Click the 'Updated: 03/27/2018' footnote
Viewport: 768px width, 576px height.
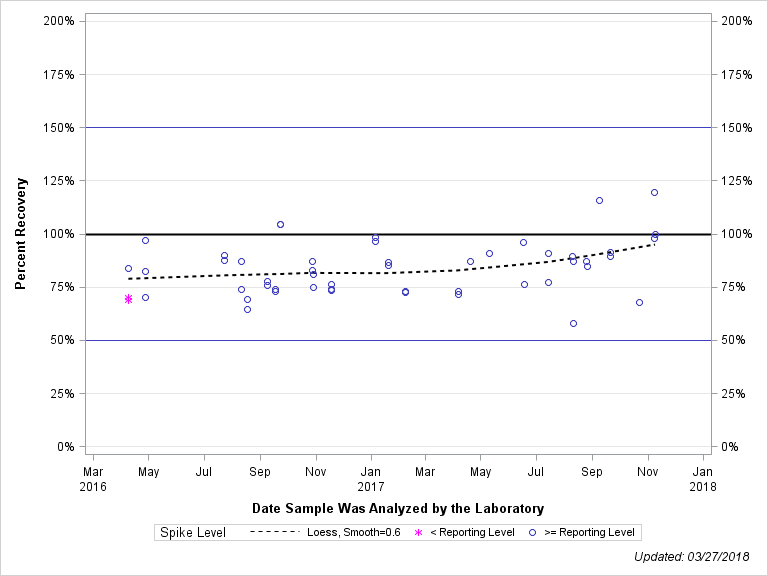pyautogui.click(x=692, y=557)
